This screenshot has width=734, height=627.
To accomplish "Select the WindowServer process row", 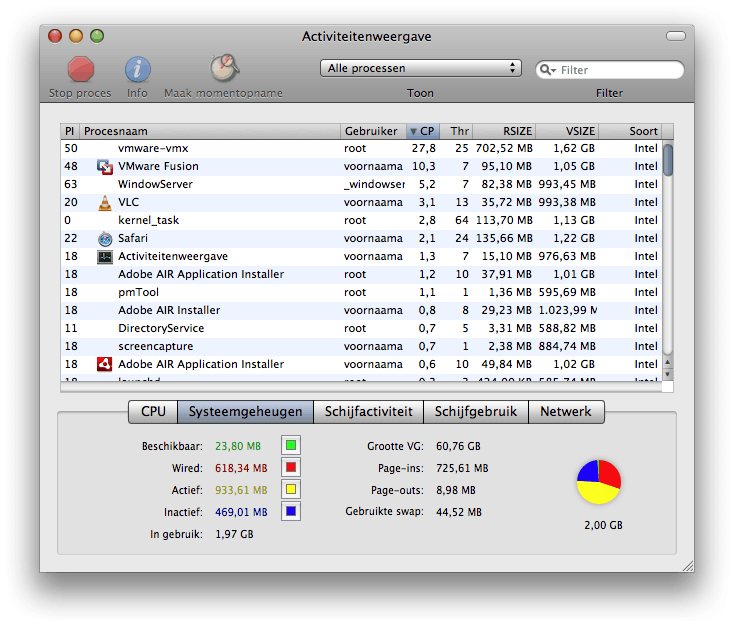I will click(x=361, y=184).
